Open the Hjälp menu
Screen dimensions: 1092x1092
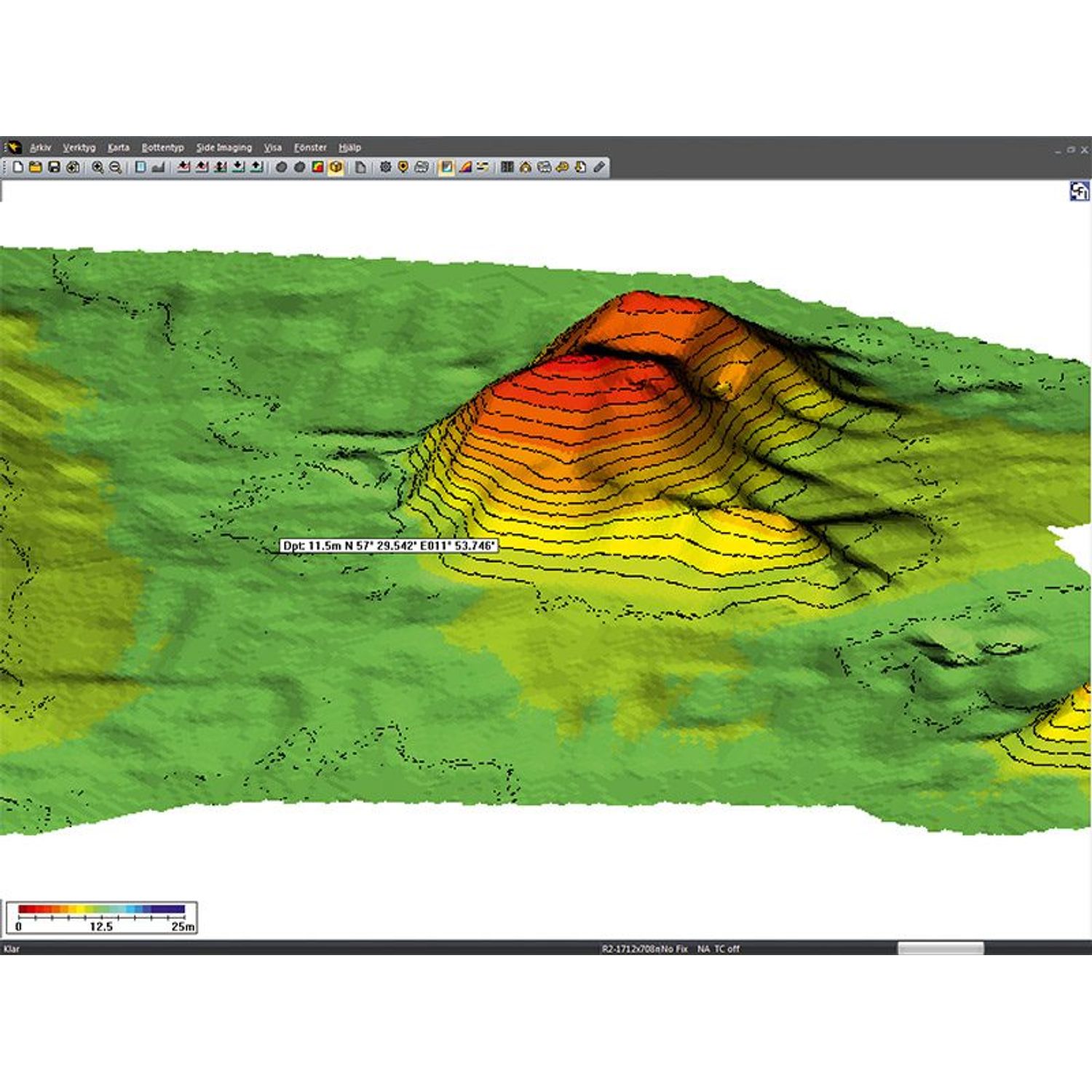pyautogui.click(x=350, y=148)
